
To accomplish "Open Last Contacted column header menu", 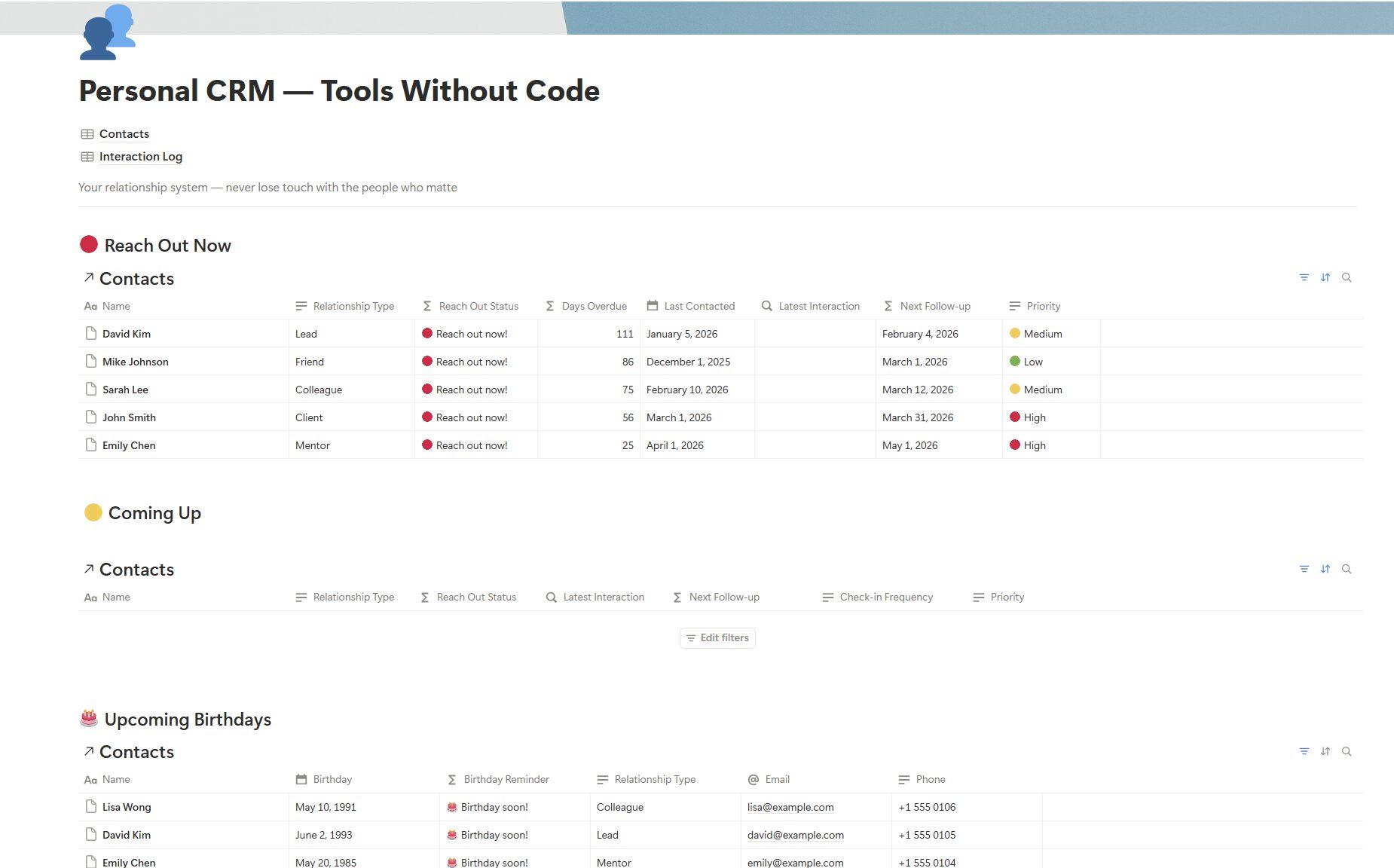I will pos(697,306).
